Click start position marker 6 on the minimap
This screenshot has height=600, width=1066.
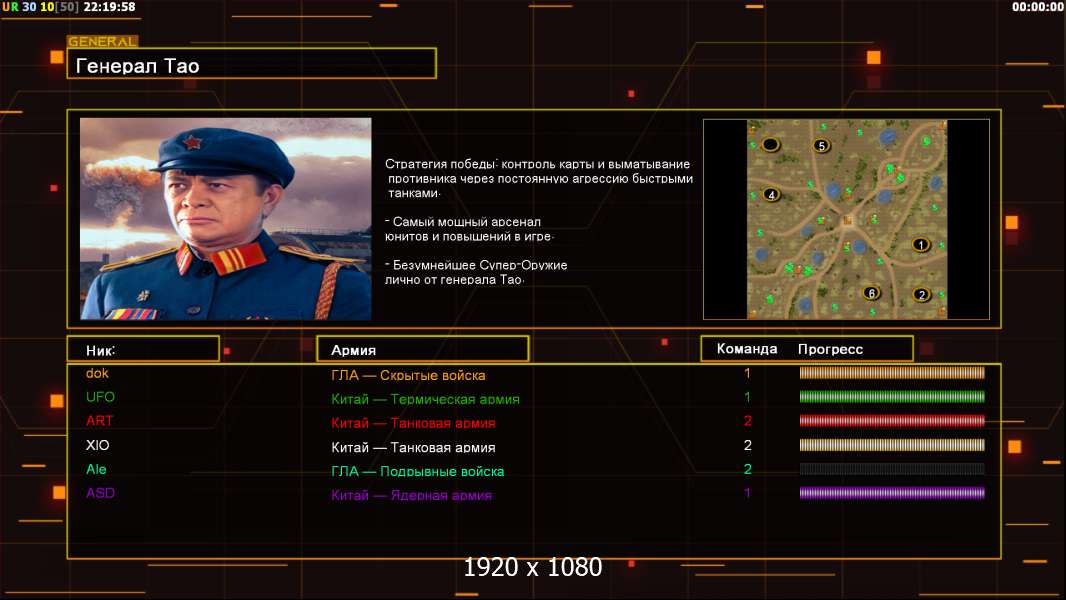872,293
